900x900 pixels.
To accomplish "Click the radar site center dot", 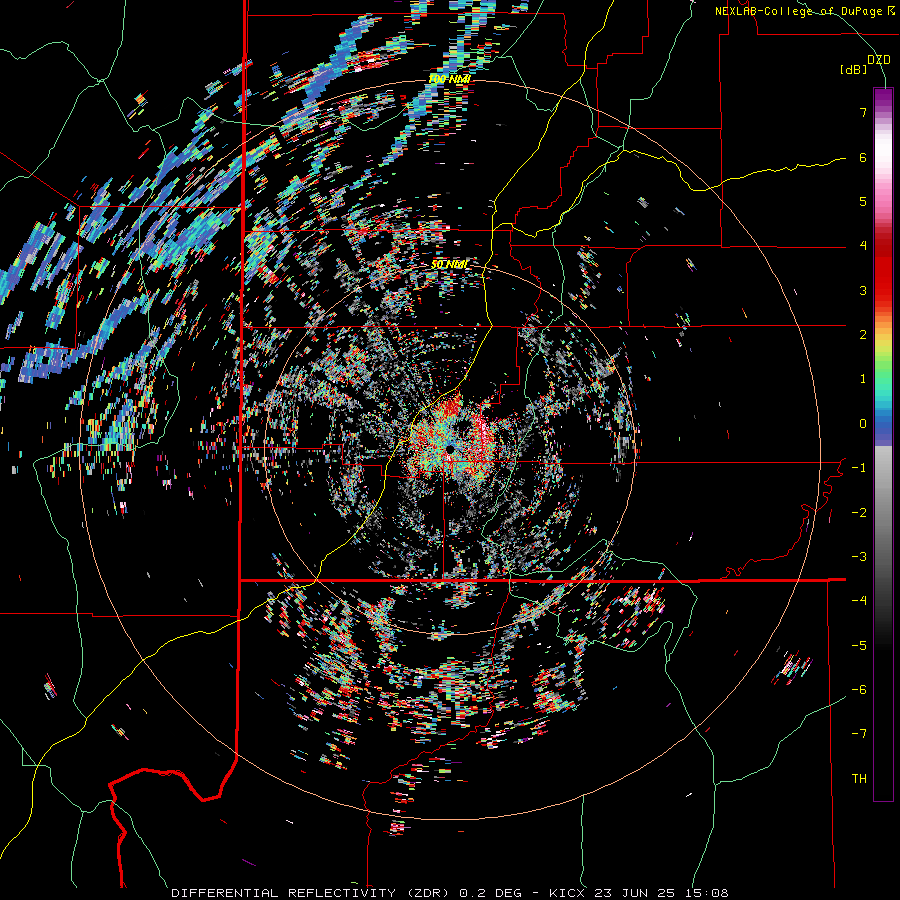I will tap(450, 448).
